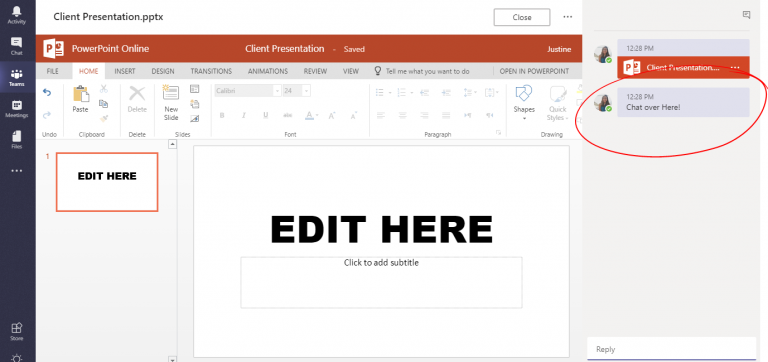This screenshot has width=768, height=362.
Task: Open the Font Color dropdown arrow
Action: [x=317, y=116]
